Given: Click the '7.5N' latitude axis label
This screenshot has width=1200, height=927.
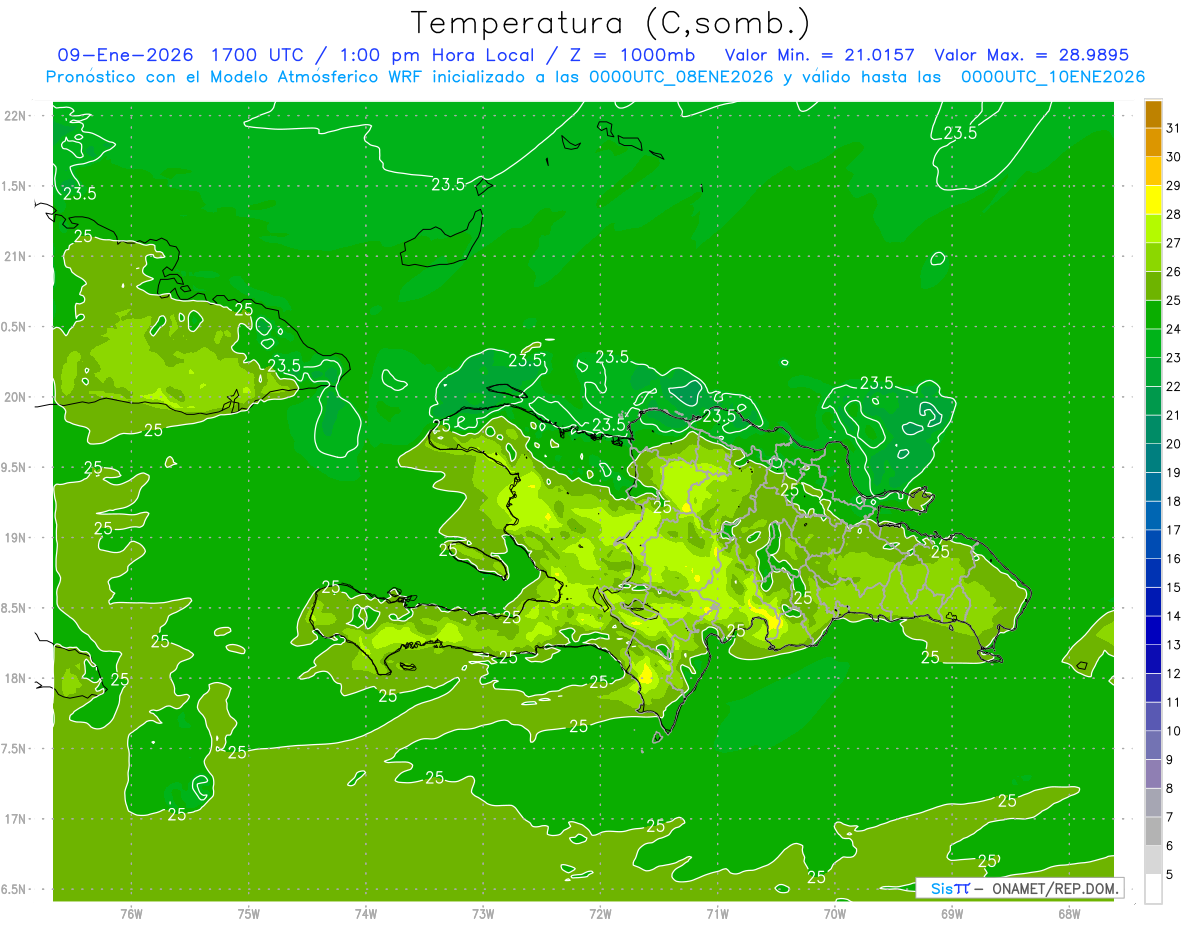Looking at the screenshot, I should (14, 750).
